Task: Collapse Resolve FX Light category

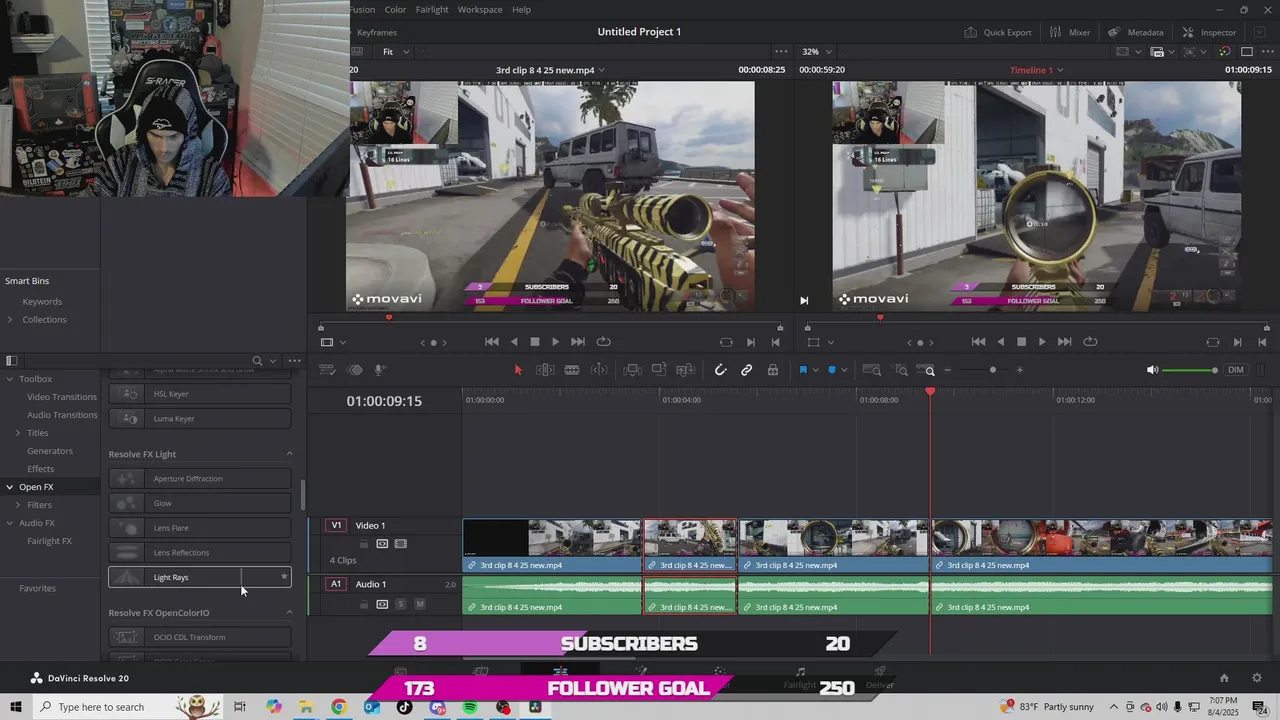Action: 290,454
